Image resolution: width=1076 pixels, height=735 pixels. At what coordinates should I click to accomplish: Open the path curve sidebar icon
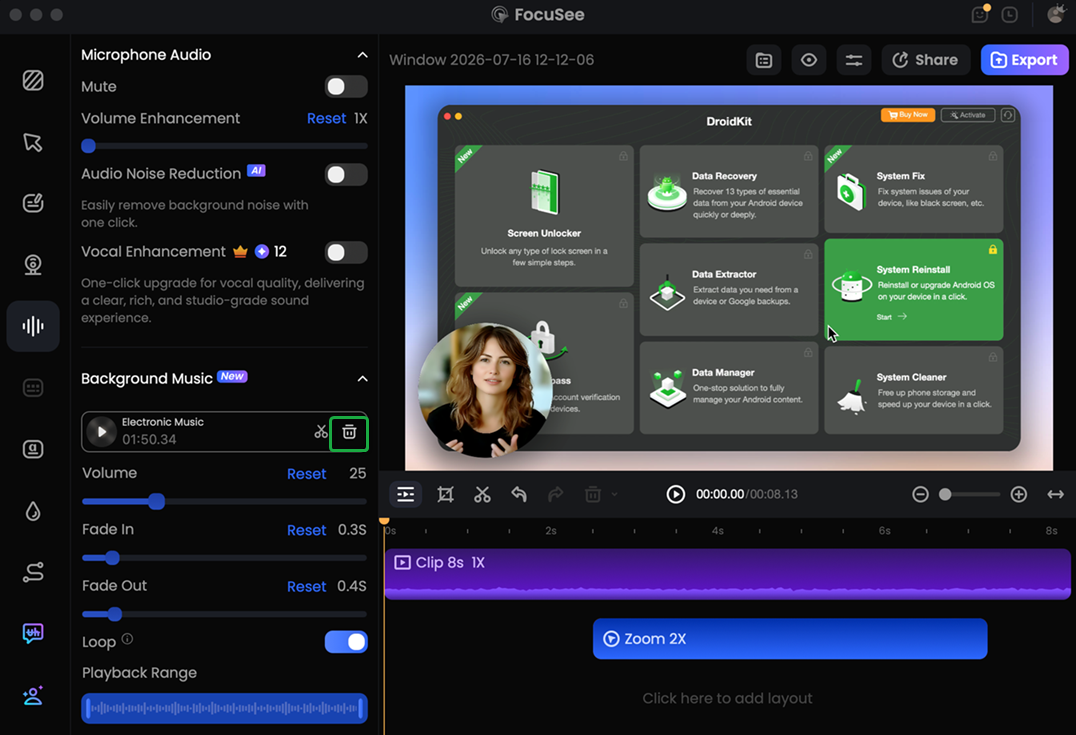[33, 572]
